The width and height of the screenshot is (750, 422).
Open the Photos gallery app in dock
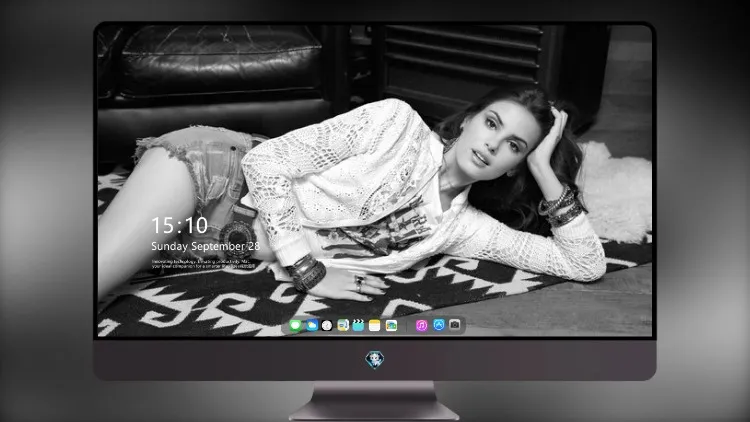[x=391, y=326]
